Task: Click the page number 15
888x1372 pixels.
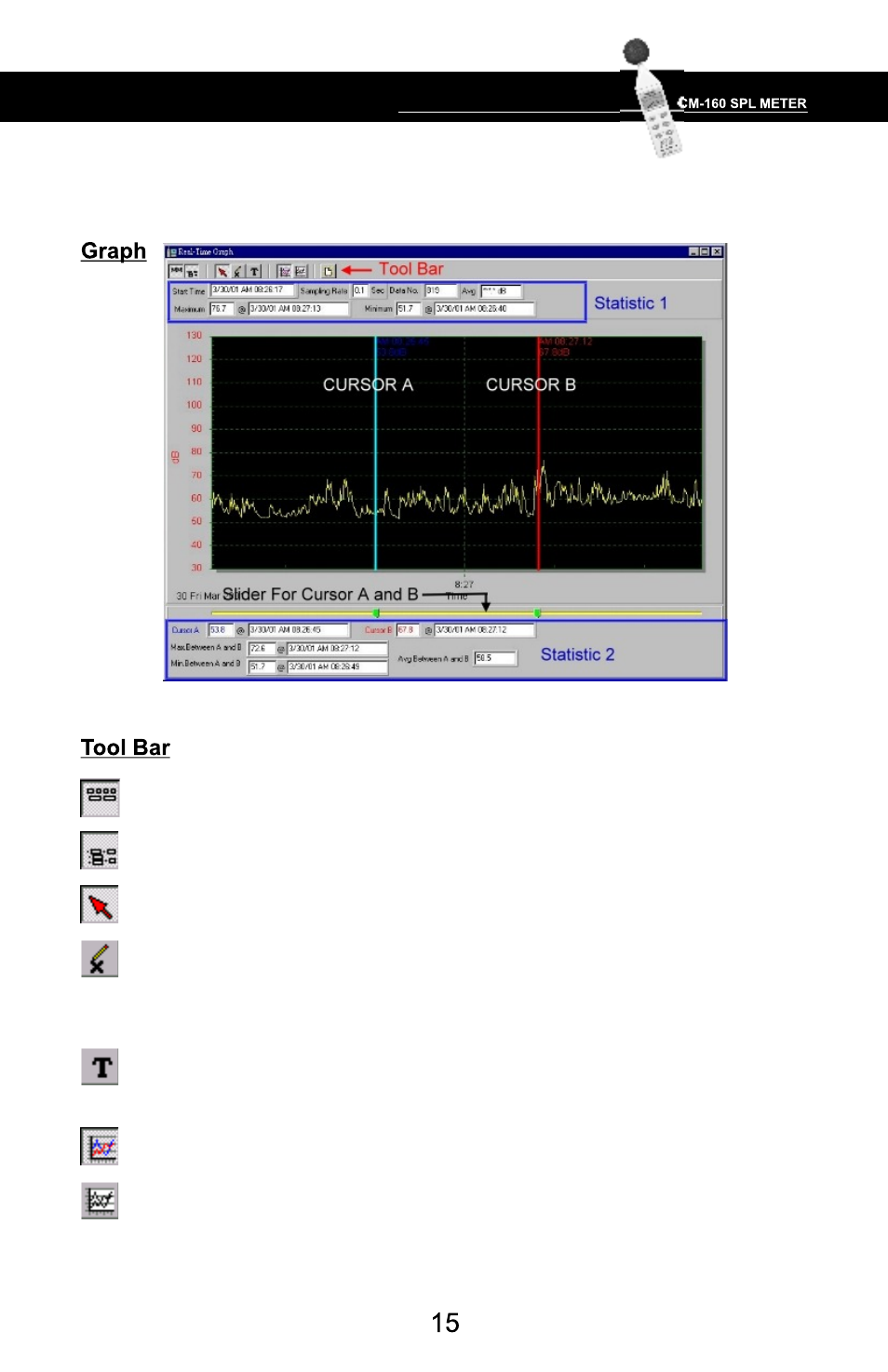Action: coord(445,1323)
